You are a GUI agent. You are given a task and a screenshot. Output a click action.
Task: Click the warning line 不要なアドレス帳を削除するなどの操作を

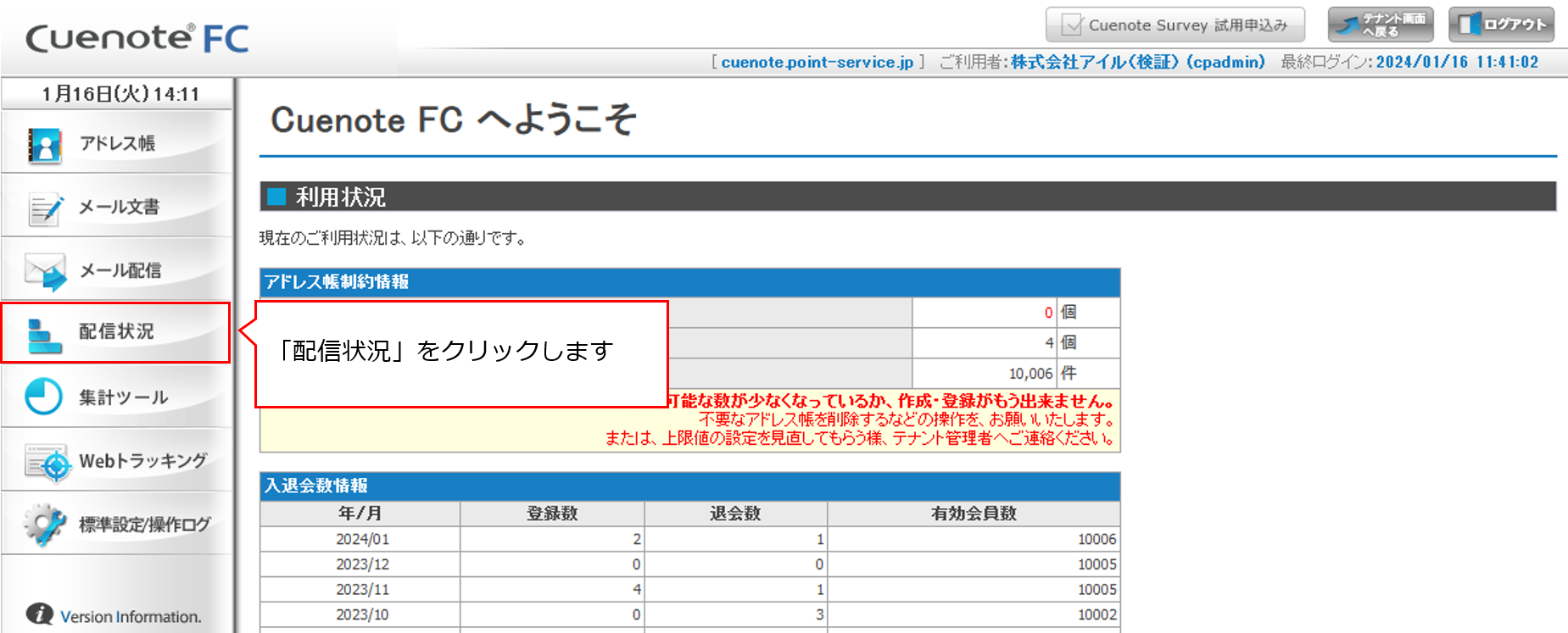click(906, 419)
